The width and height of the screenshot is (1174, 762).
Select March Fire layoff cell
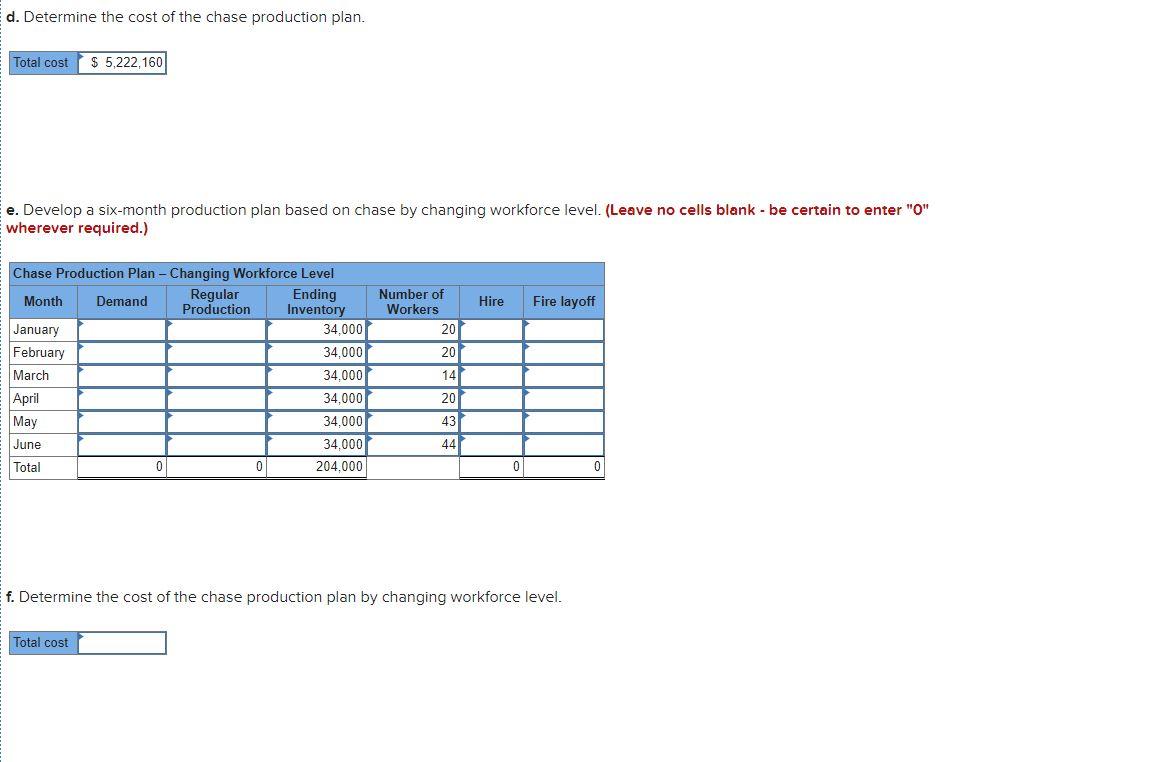(x=564, y=376)
